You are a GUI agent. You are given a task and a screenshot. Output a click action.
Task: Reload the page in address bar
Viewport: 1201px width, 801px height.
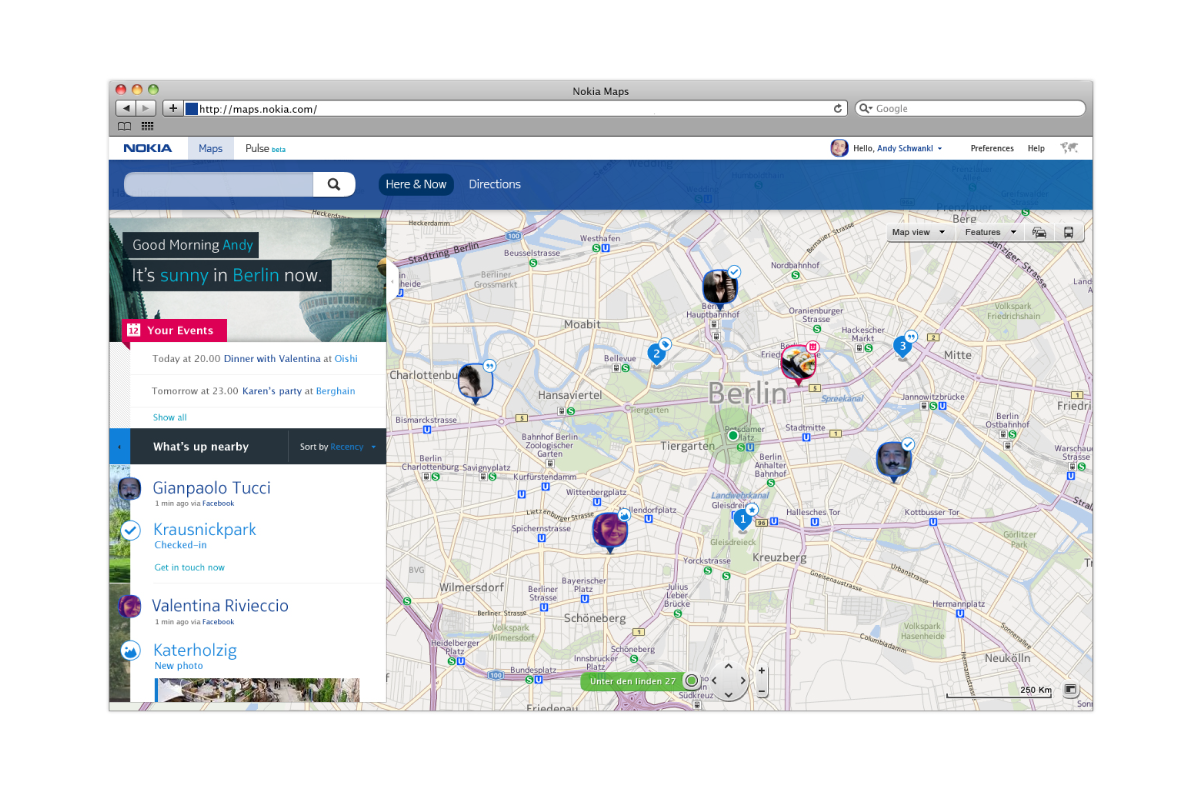pyautogui.click(x=838, y=108)
